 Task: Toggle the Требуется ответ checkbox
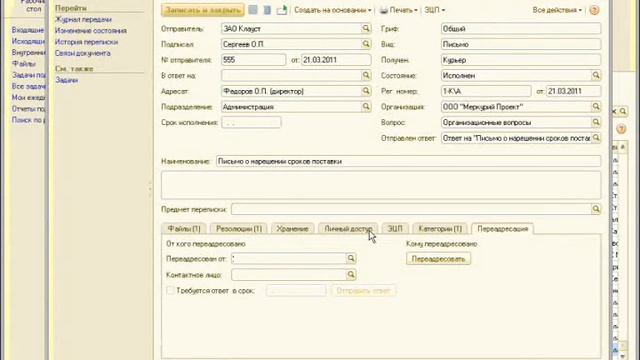[x=170, y=290]
